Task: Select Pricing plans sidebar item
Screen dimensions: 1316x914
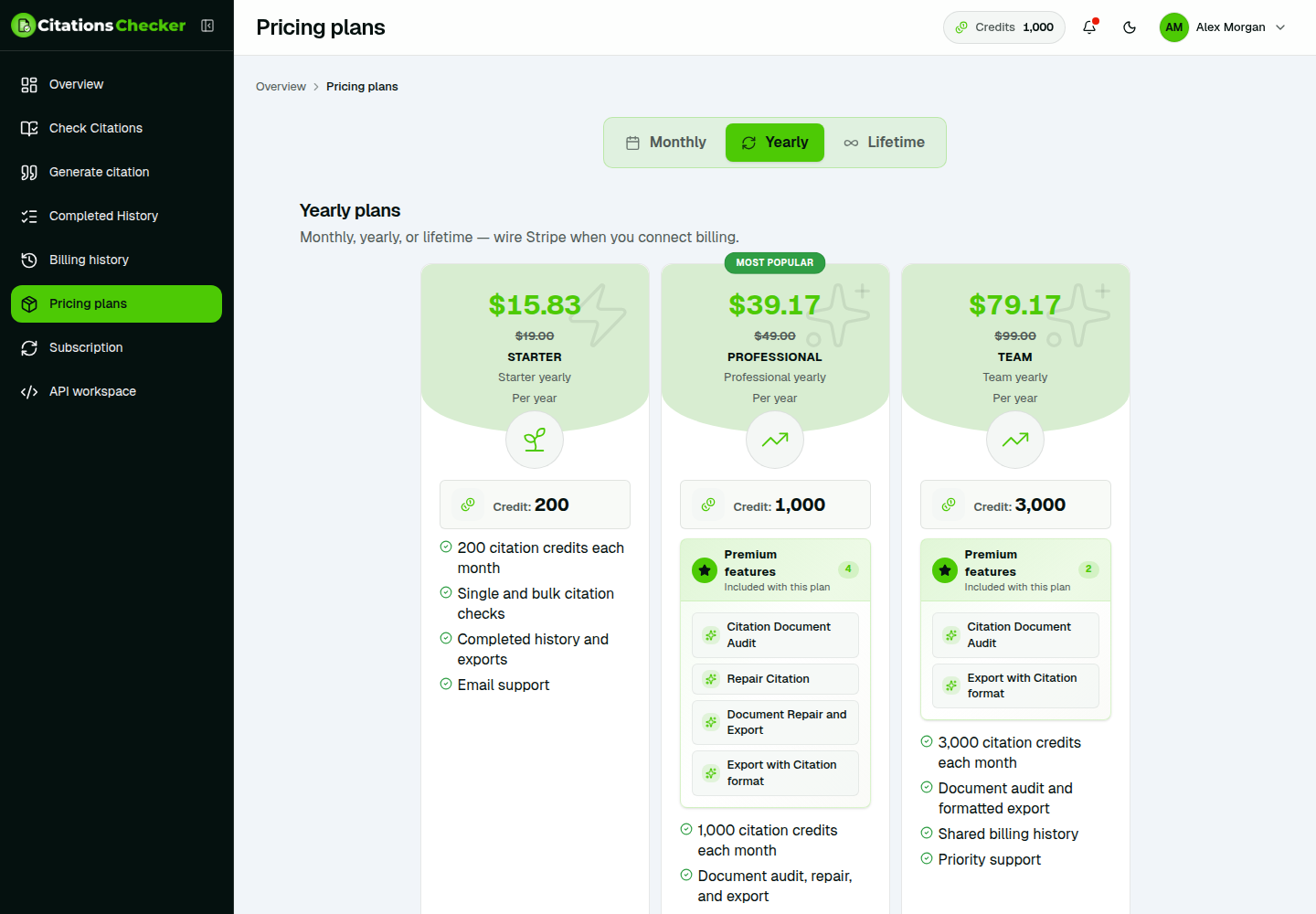Action: coord(116,303)
